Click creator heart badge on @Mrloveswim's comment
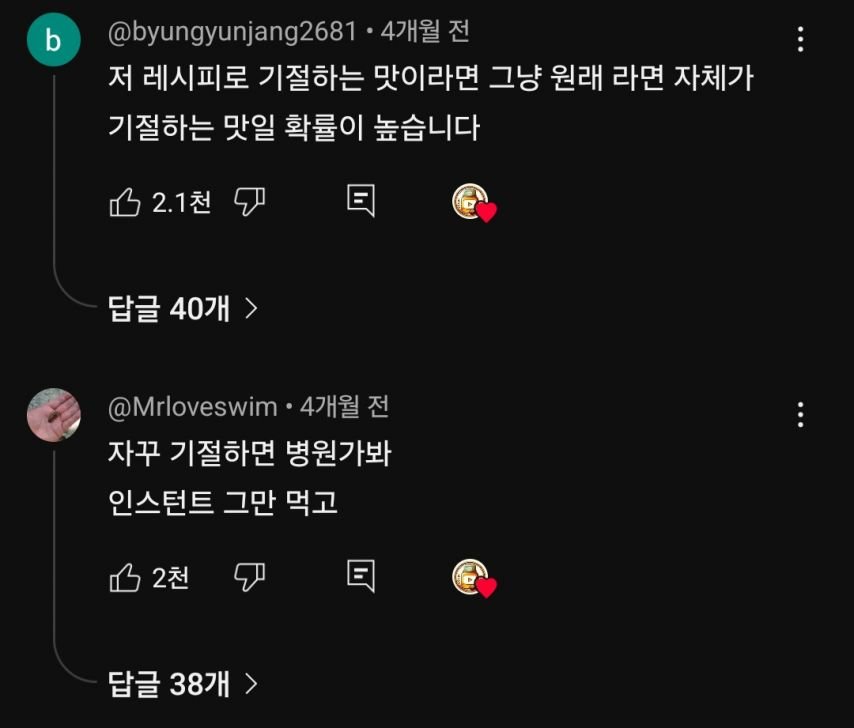This screenshot has height=728, width=854. [474, 579]
